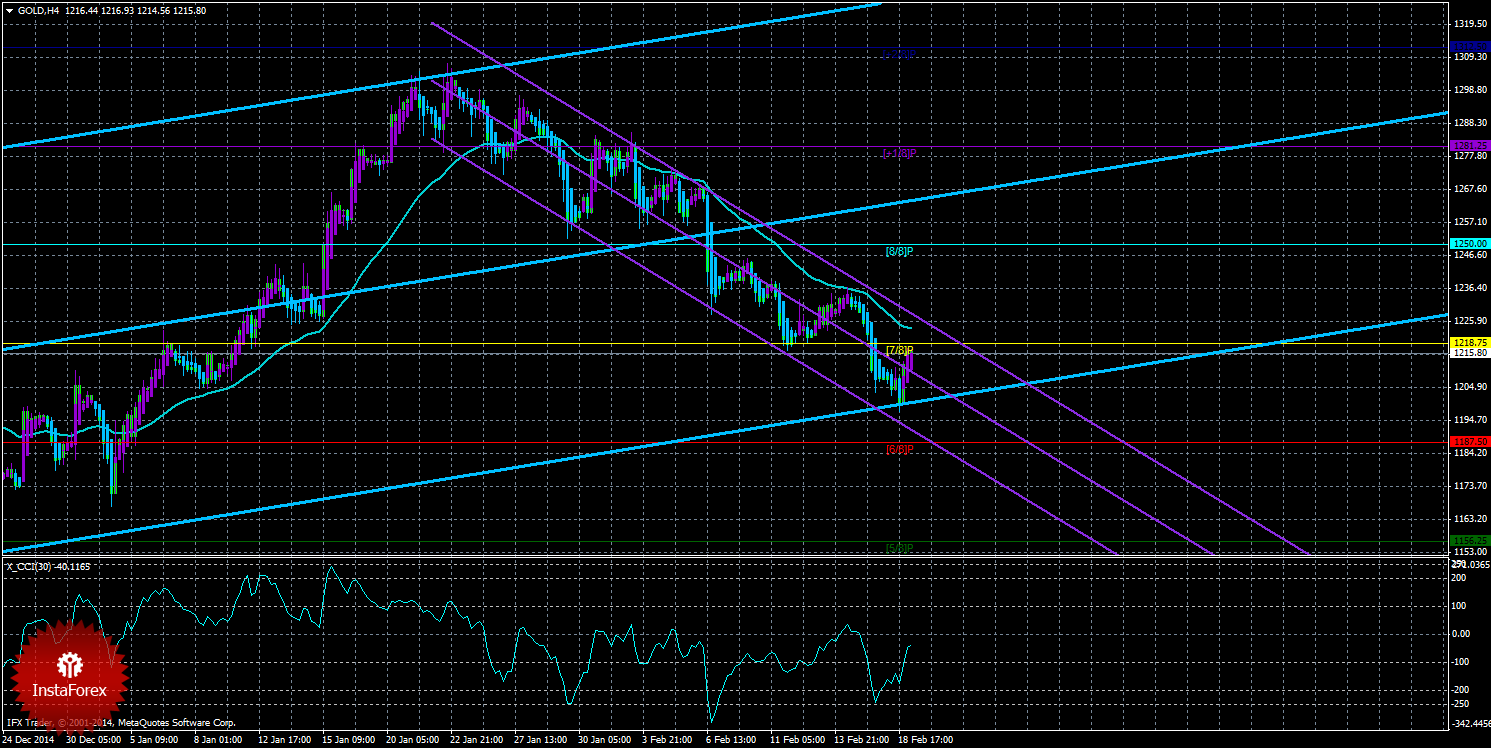This screenshot has width=1491, height=748.
Task: Select the [5/8]P Murrey level label
Action: pyautogui.click(x=901, y=548)
